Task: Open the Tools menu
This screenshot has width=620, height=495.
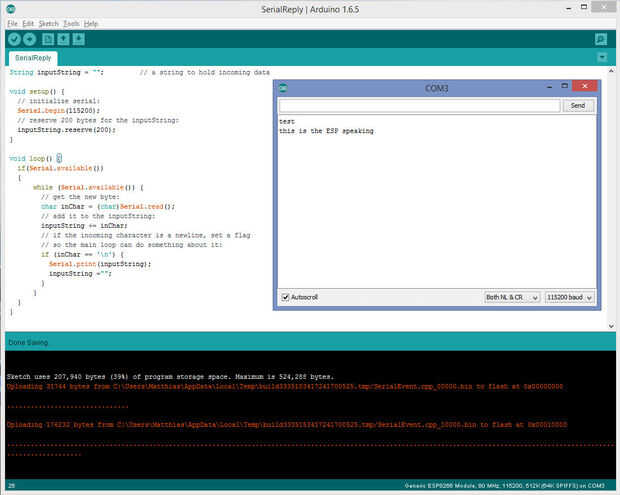Action: [72, 24]
